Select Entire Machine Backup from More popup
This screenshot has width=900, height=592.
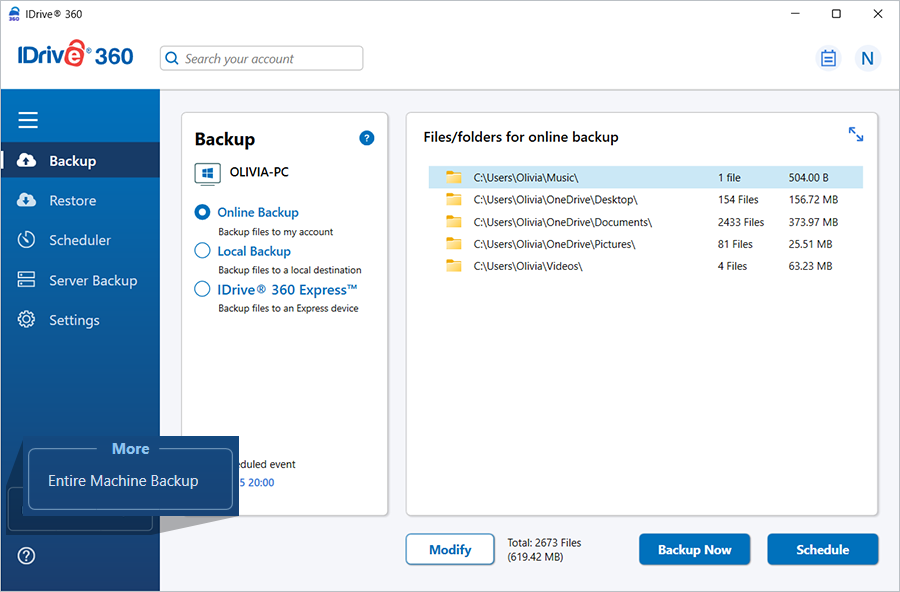tap(123, 481)
